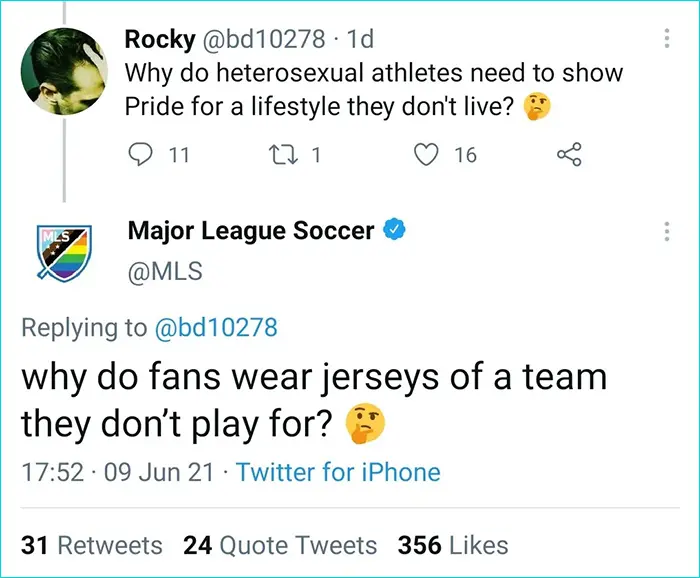
Task: View the 356 Likes list
Action: [453, 545]
